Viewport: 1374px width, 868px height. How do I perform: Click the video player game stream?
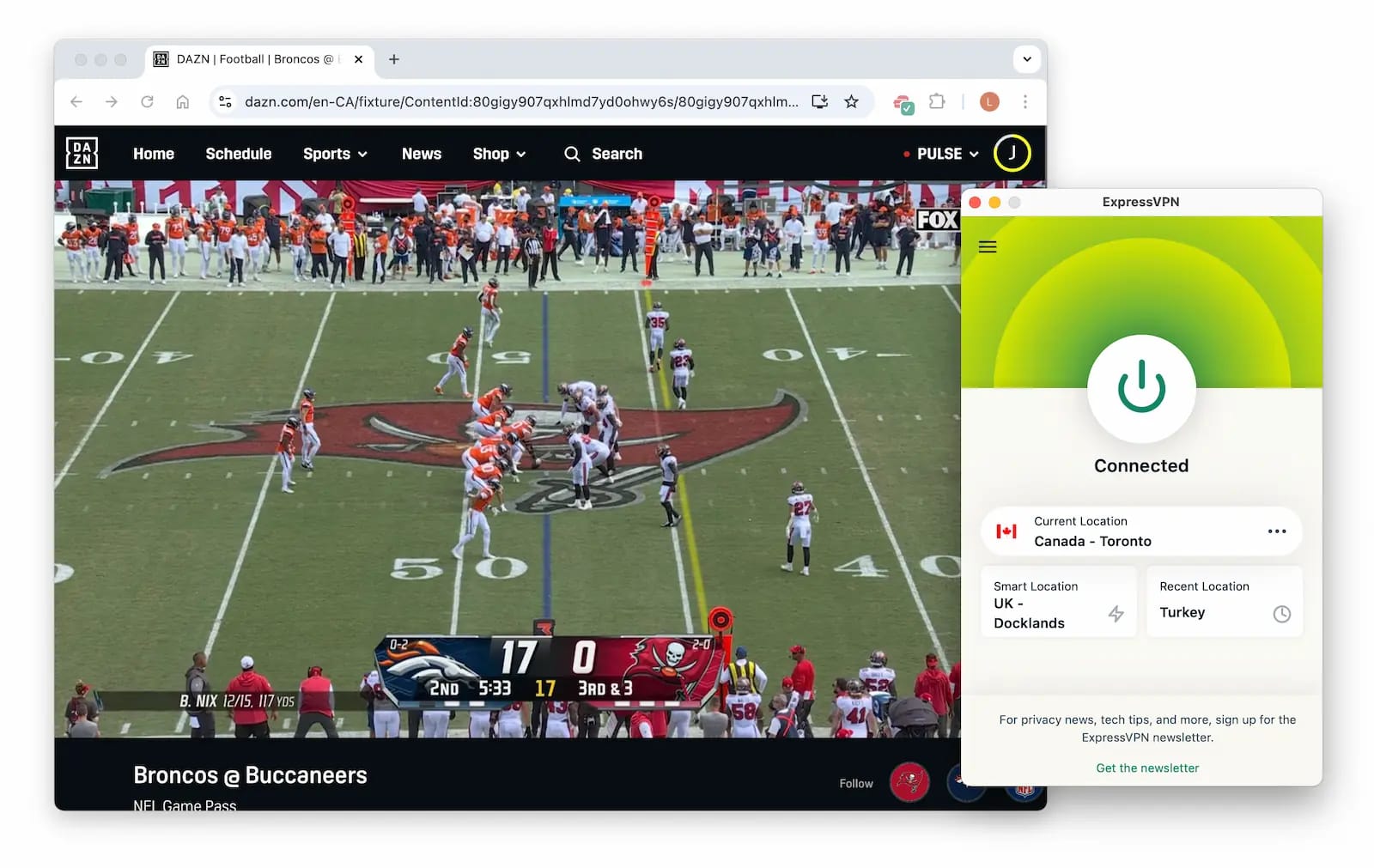pyautogui.click(x=507, y=458)
